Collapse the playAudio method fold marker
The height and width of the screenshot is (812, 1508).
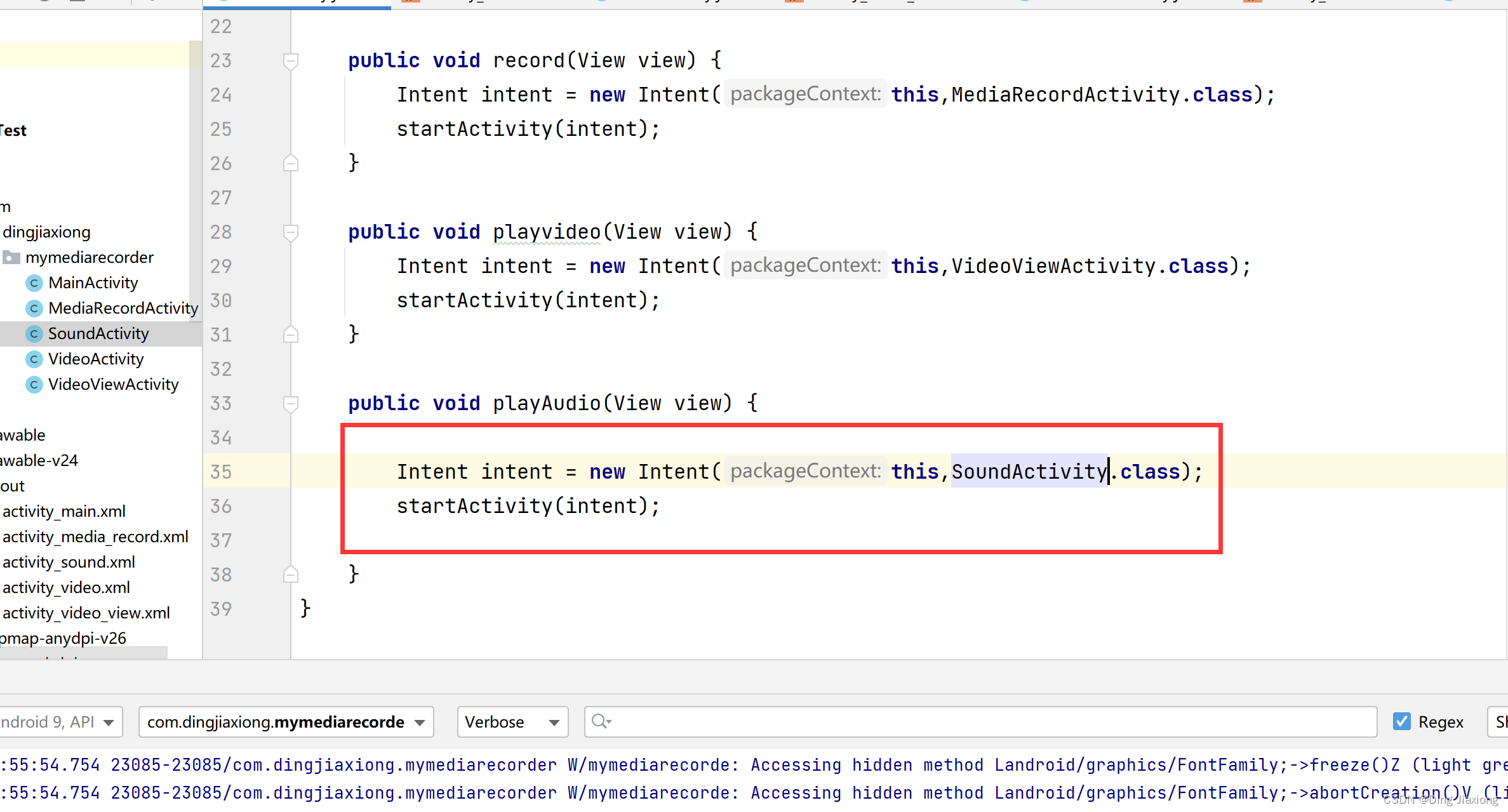[x=291, y=404]
